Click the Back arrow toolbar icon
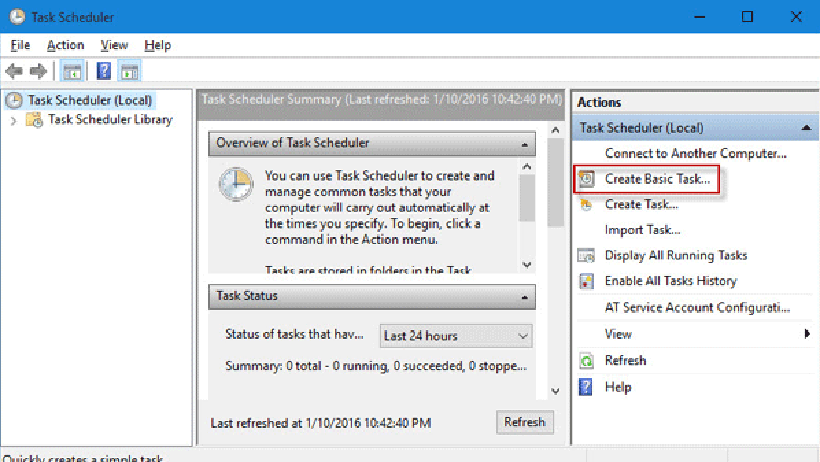The height and width of the screenshot is (462, 820). coord(14,71)
